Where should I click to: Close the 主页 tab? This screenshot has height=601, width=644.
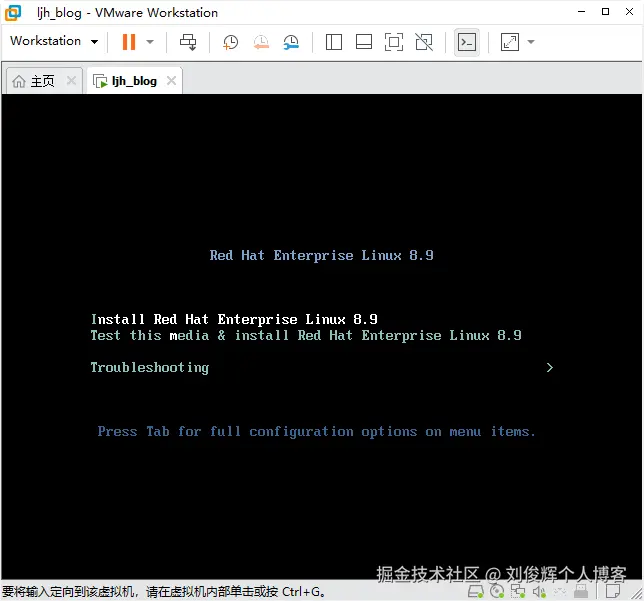pyautogui.click(x=71, y=81)
